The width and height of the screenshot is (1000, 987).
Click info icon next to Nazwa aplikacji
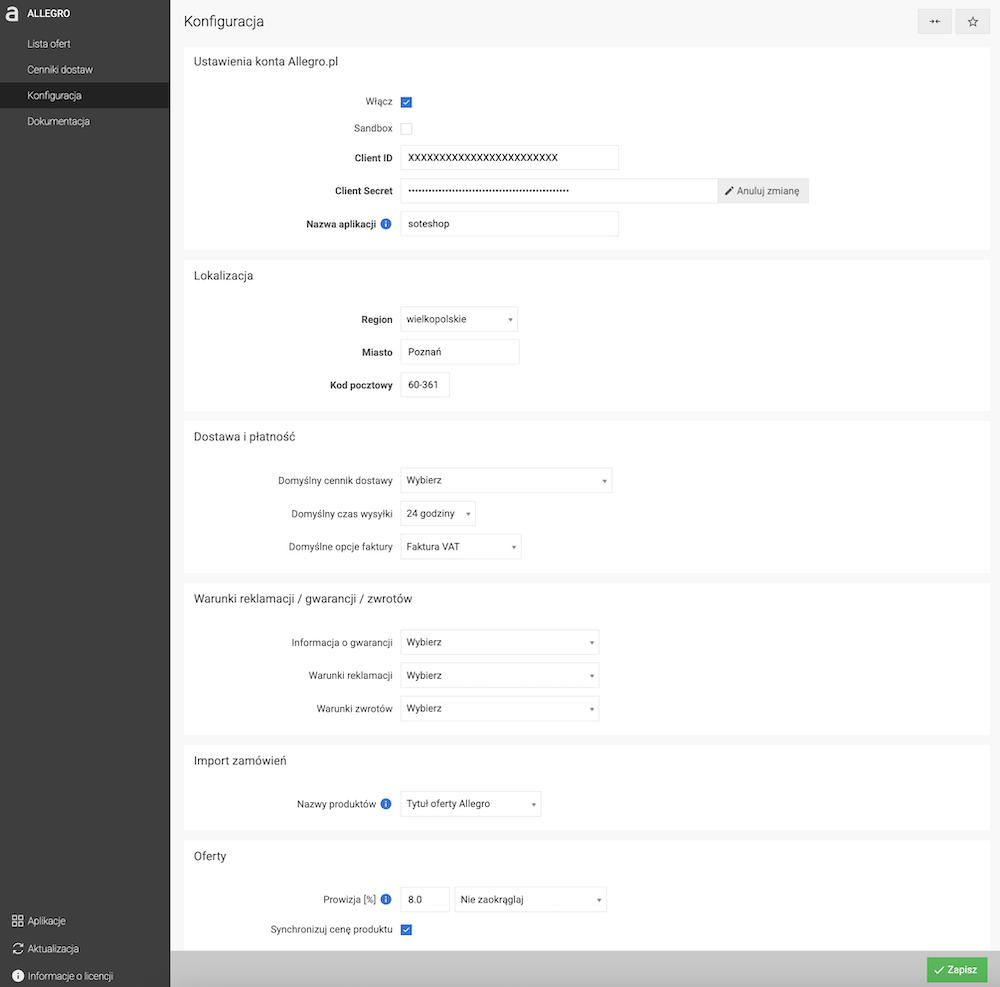tap(386, 224)
